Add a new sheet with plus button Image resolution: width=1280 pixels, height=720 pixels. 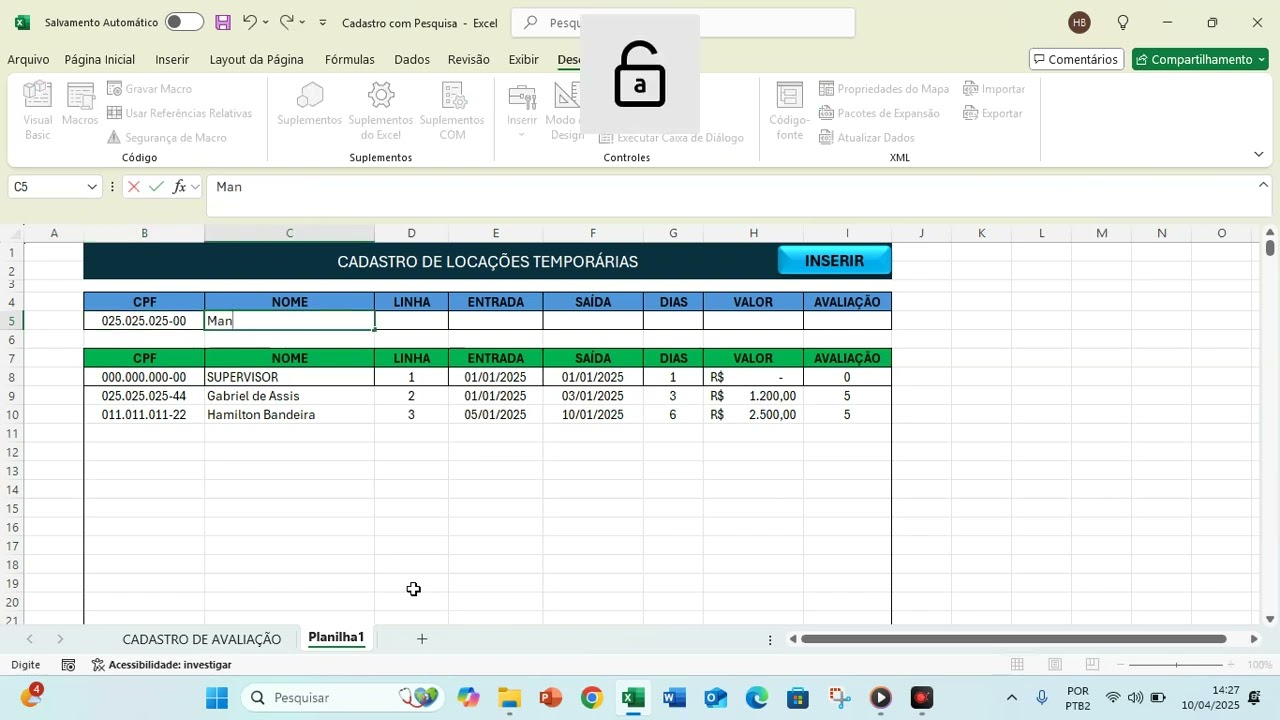[x=422, y=639]
